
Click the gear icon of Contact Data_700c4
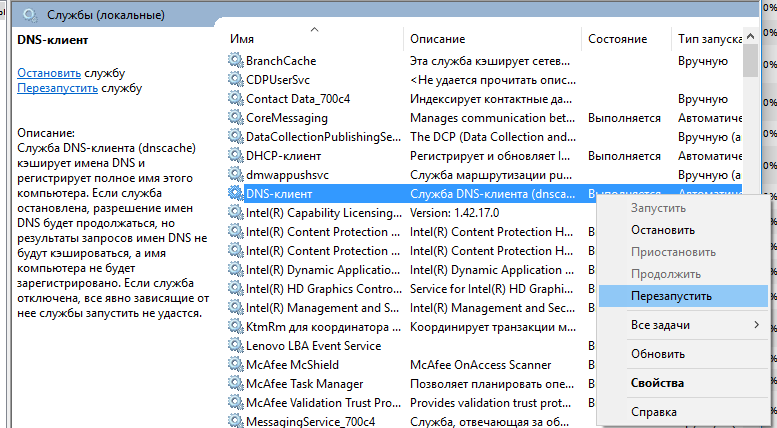click(235, 99)
